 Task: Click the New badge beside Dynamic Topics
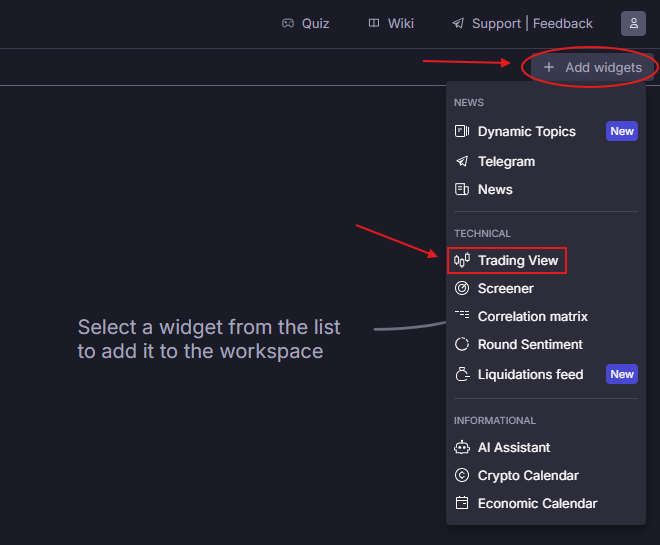pos(622,131)
